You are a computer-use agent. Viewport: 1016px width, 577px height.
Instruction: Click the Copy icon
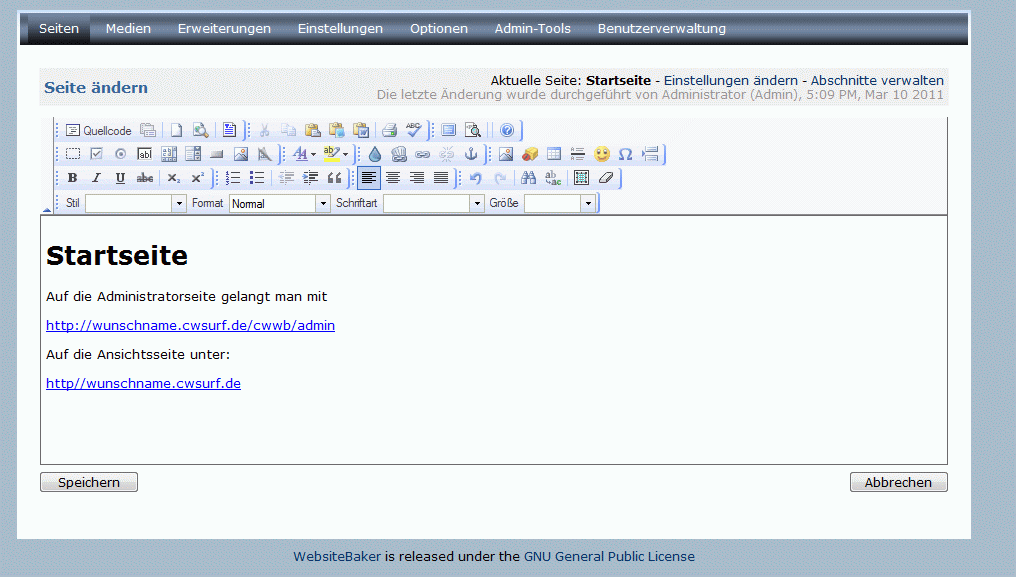pyautogui.click(x=288, y=130)
